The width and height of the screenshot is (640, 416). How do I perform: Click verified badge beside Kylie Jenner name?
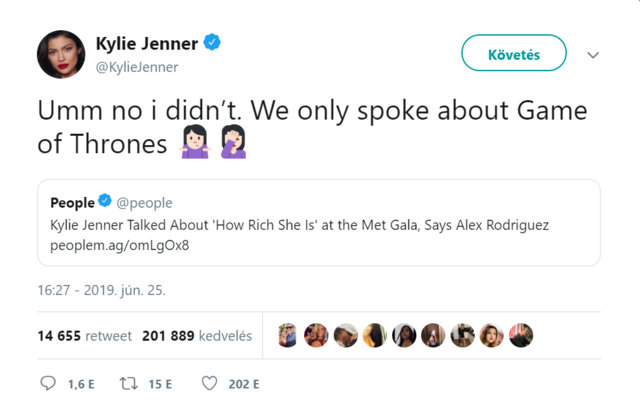[213, 43]
